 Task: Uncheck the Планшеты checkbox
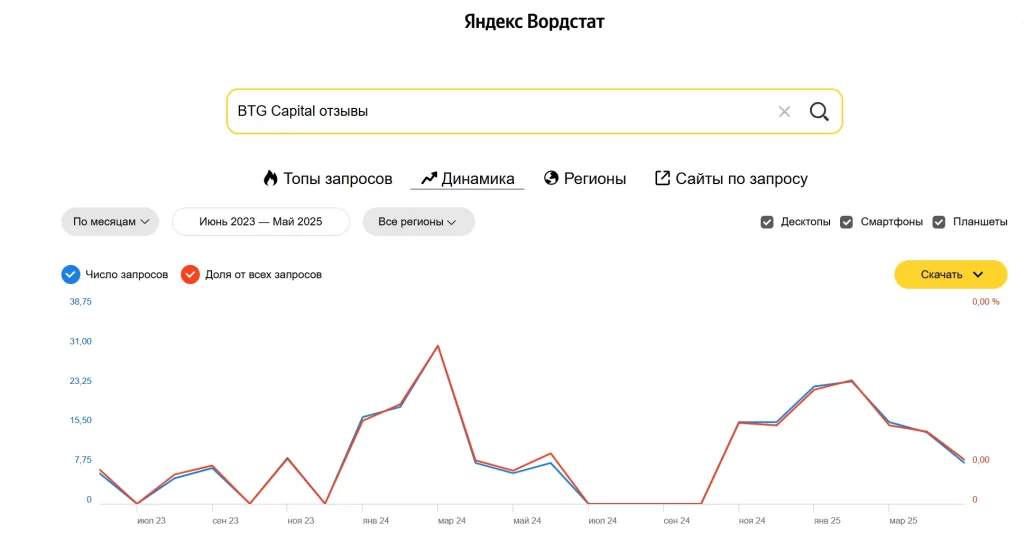pos(939,222)
